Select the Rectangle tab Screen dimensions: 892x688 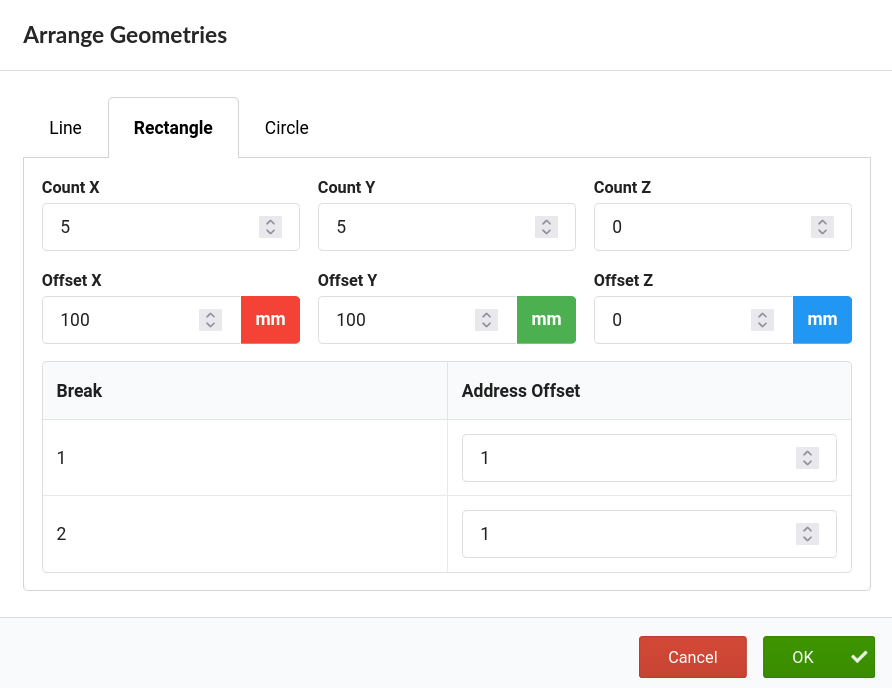(174, 127)
